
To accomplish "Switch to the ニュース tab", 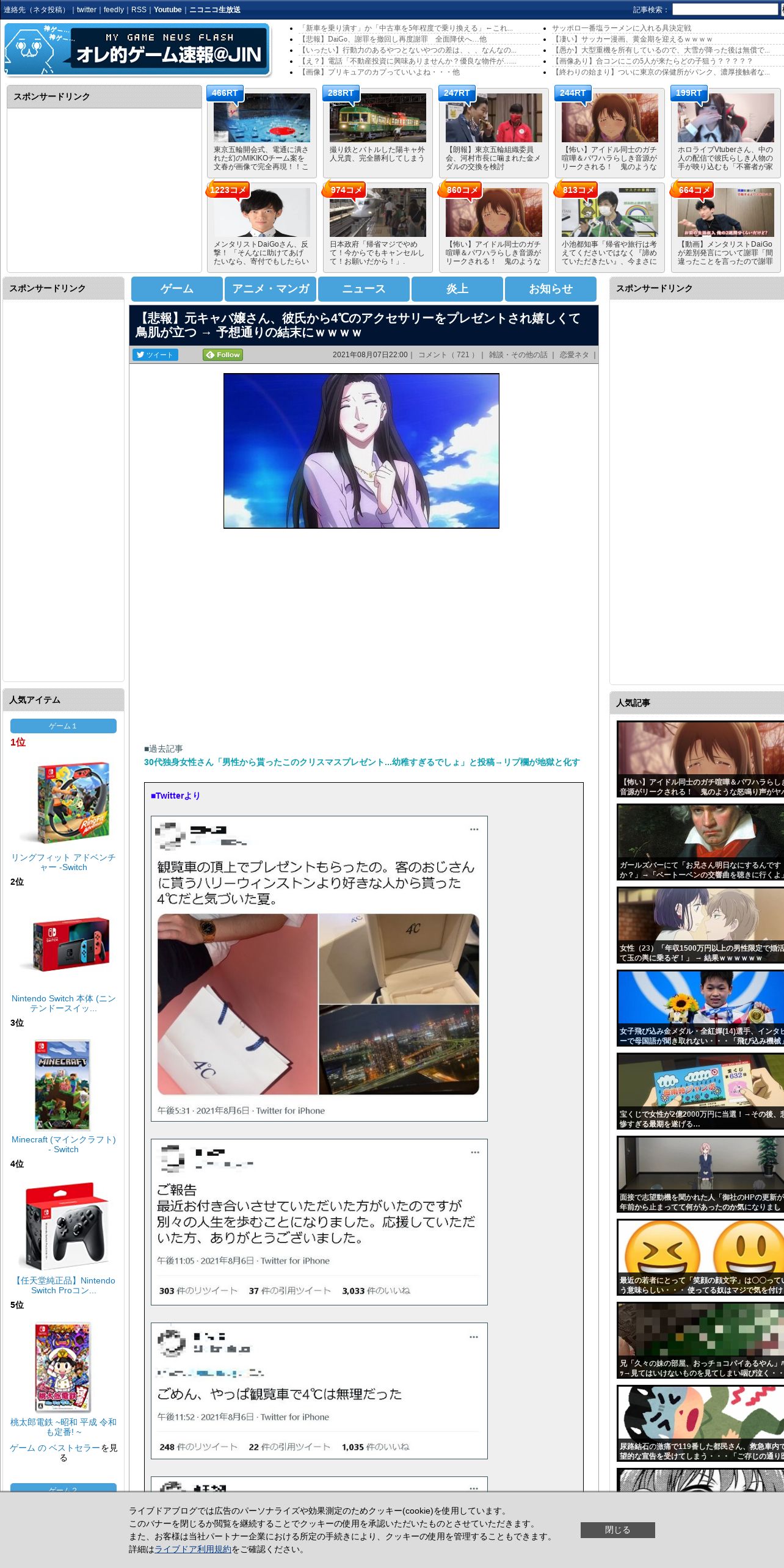I will coord(364,289).
